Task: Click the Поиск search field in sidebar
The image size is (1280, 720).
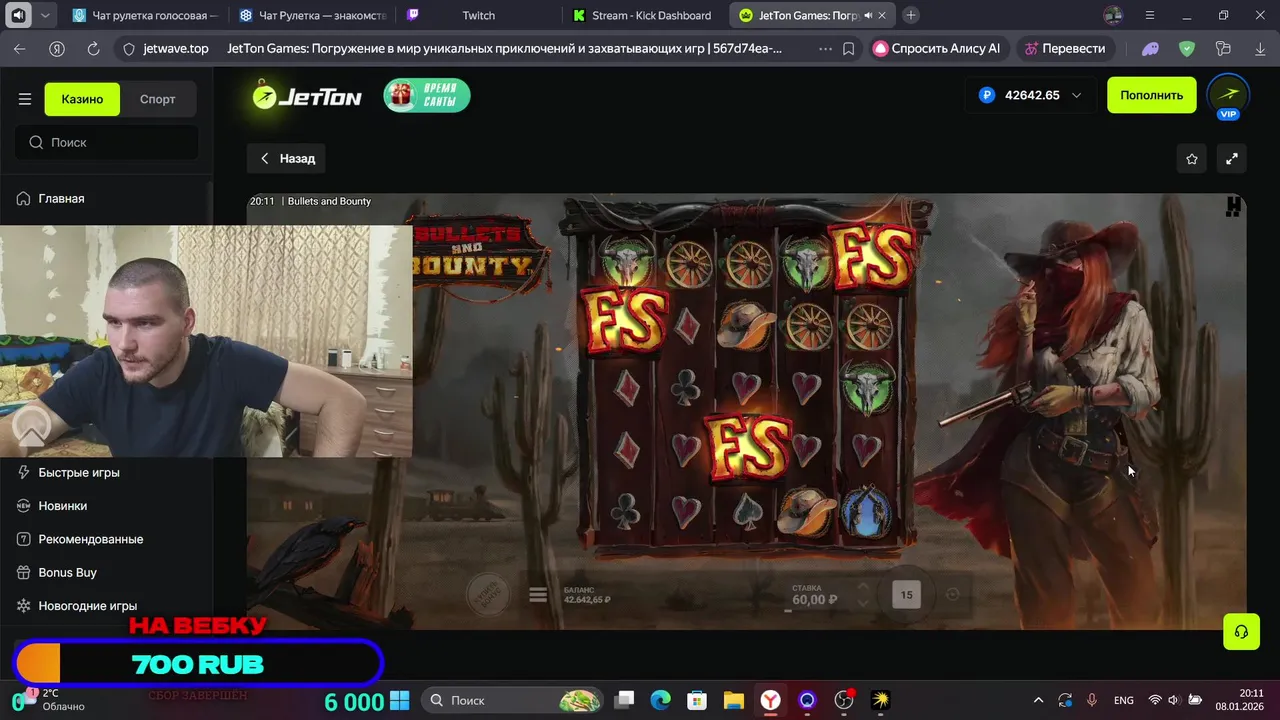Action: pyautogui.click(x=106, y=142)
